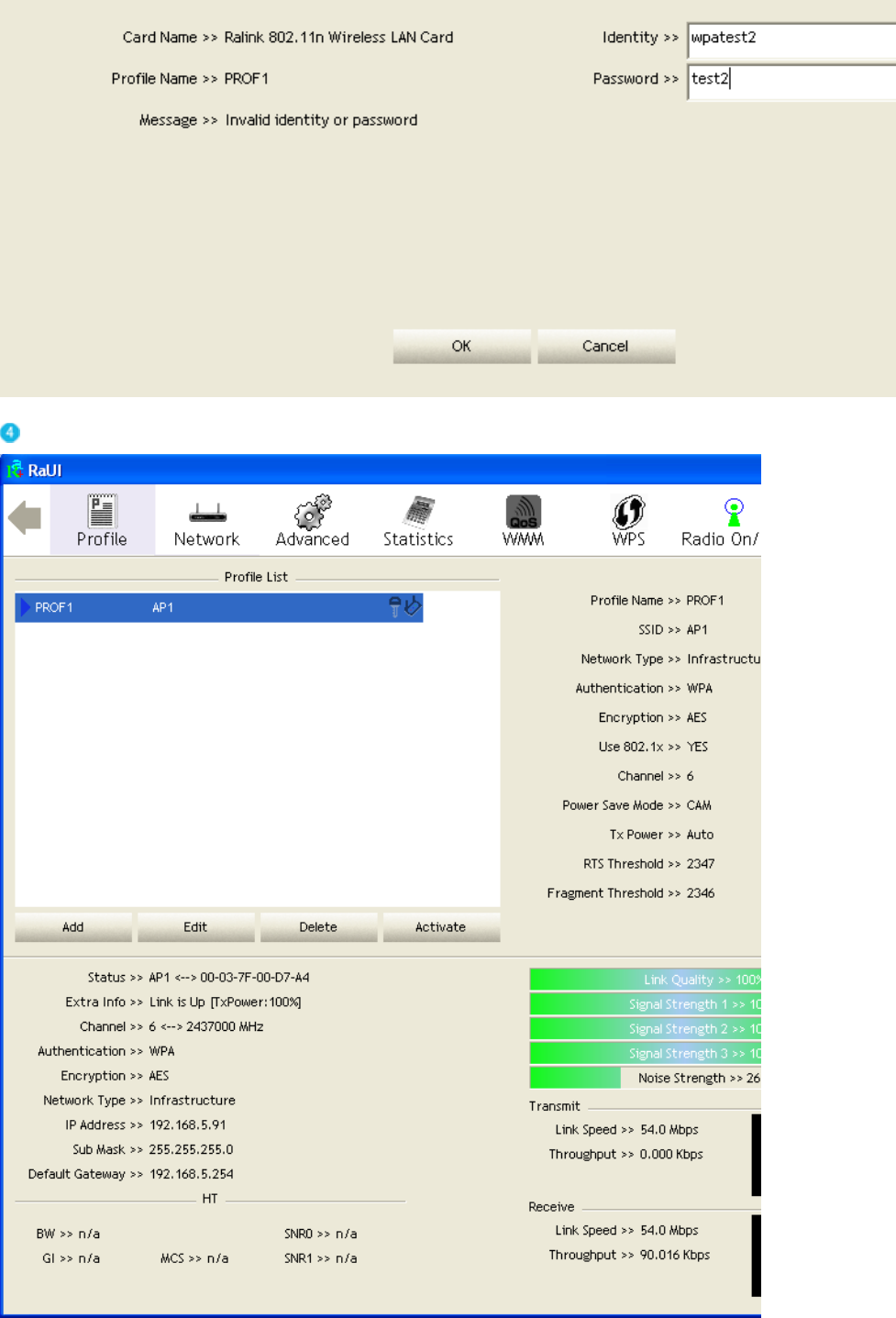
Task: Click the Delete profile button
Action: pos(318,926)
